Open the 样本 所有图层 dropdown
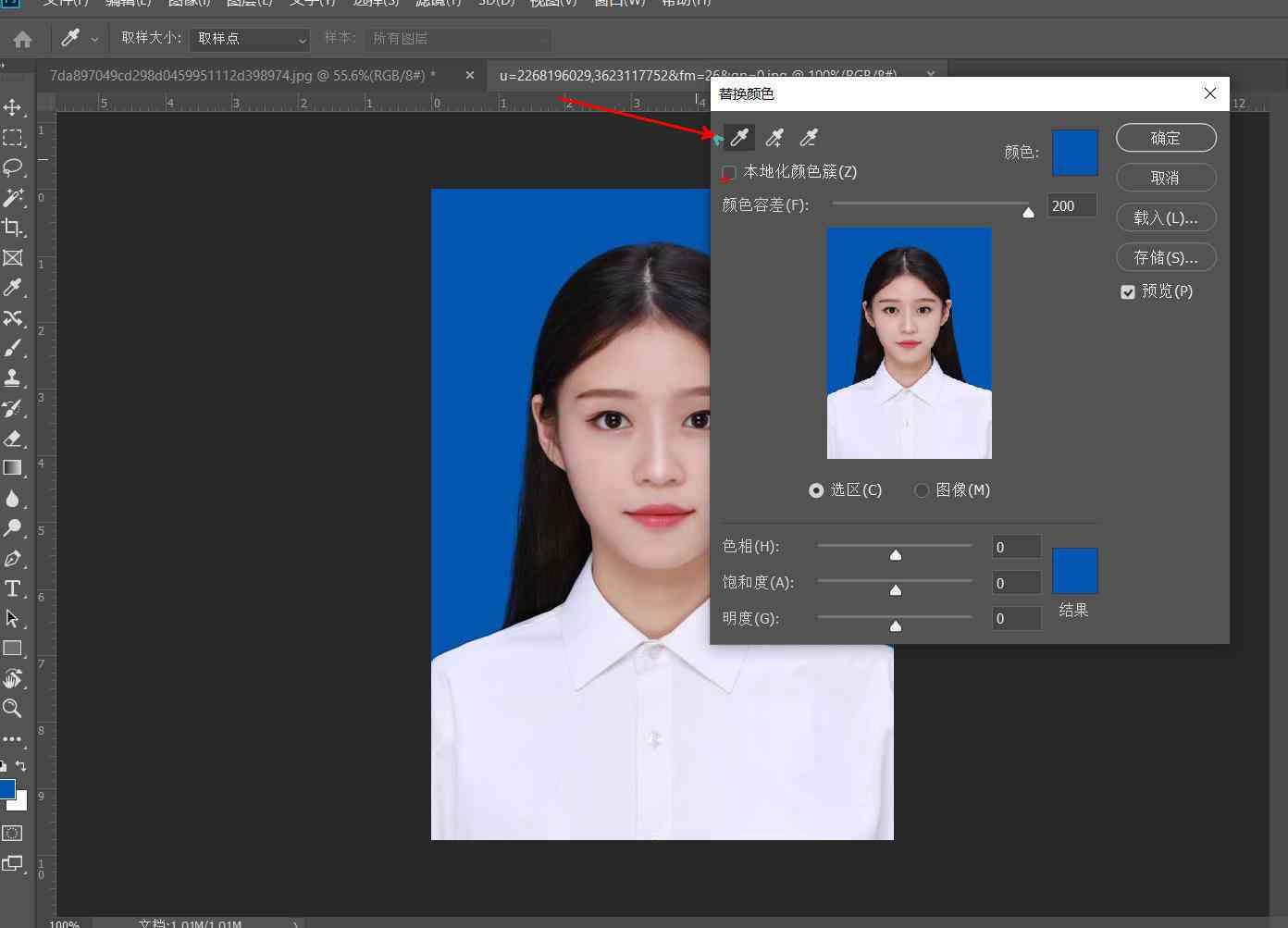The image size is (1288, 928). pyautogui.click(x=457, y=39)
